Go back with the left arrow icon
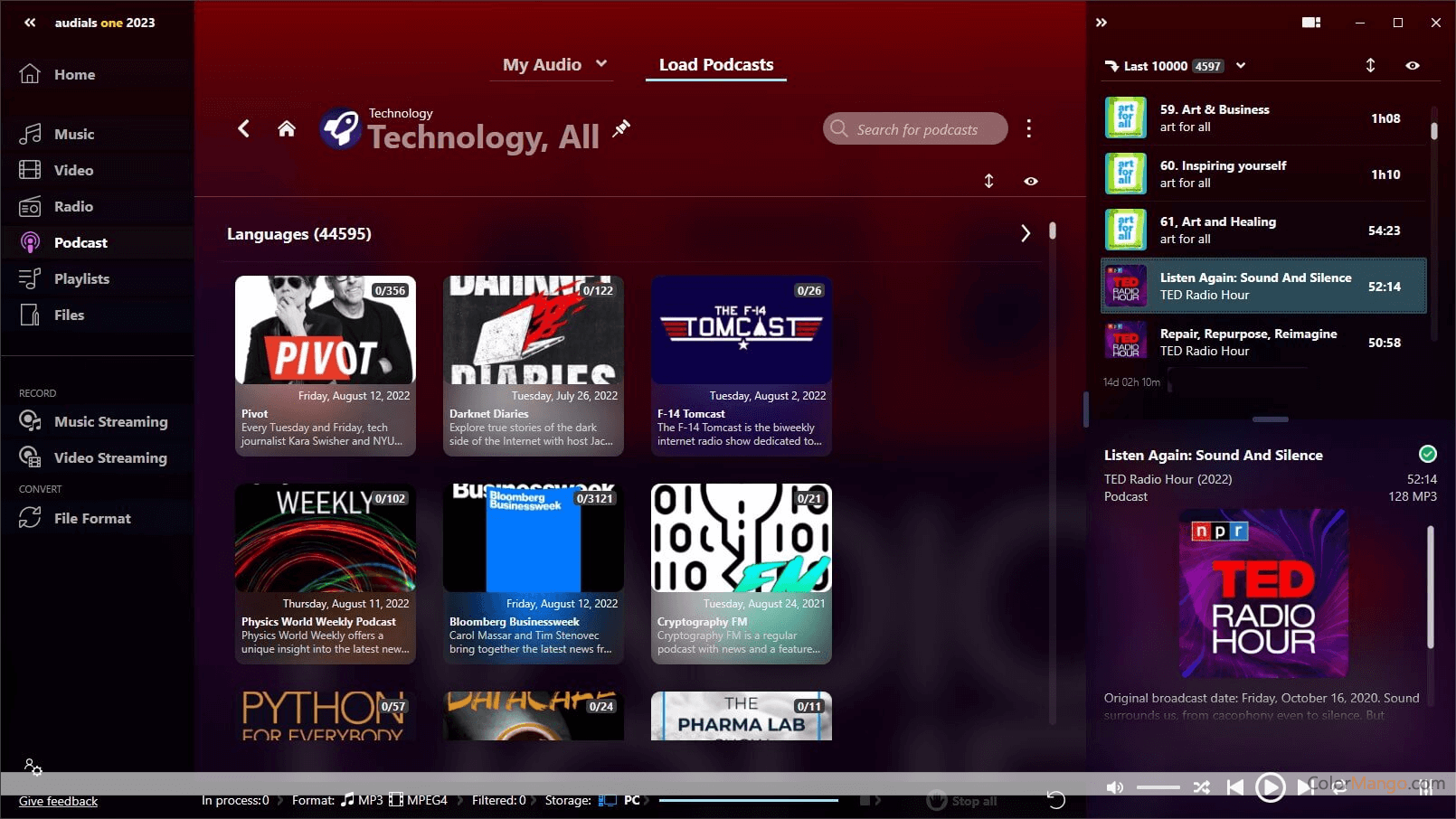The image size is (1456, 819). click(243, 129)
